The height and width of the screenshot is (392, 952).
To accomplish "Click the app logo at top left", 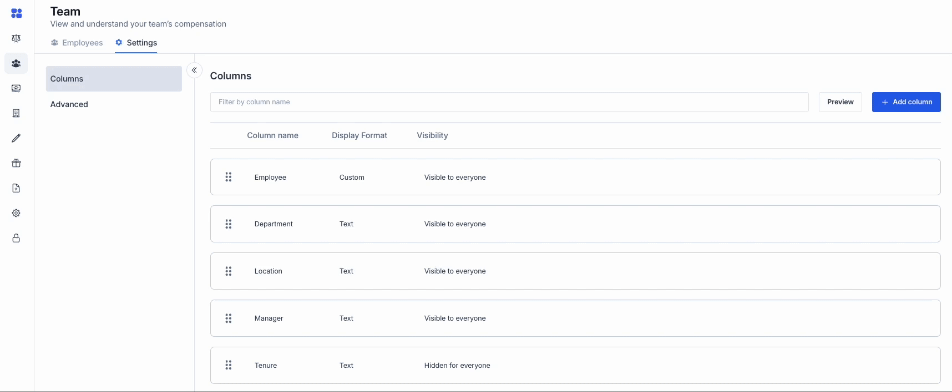I will [16, 13].
